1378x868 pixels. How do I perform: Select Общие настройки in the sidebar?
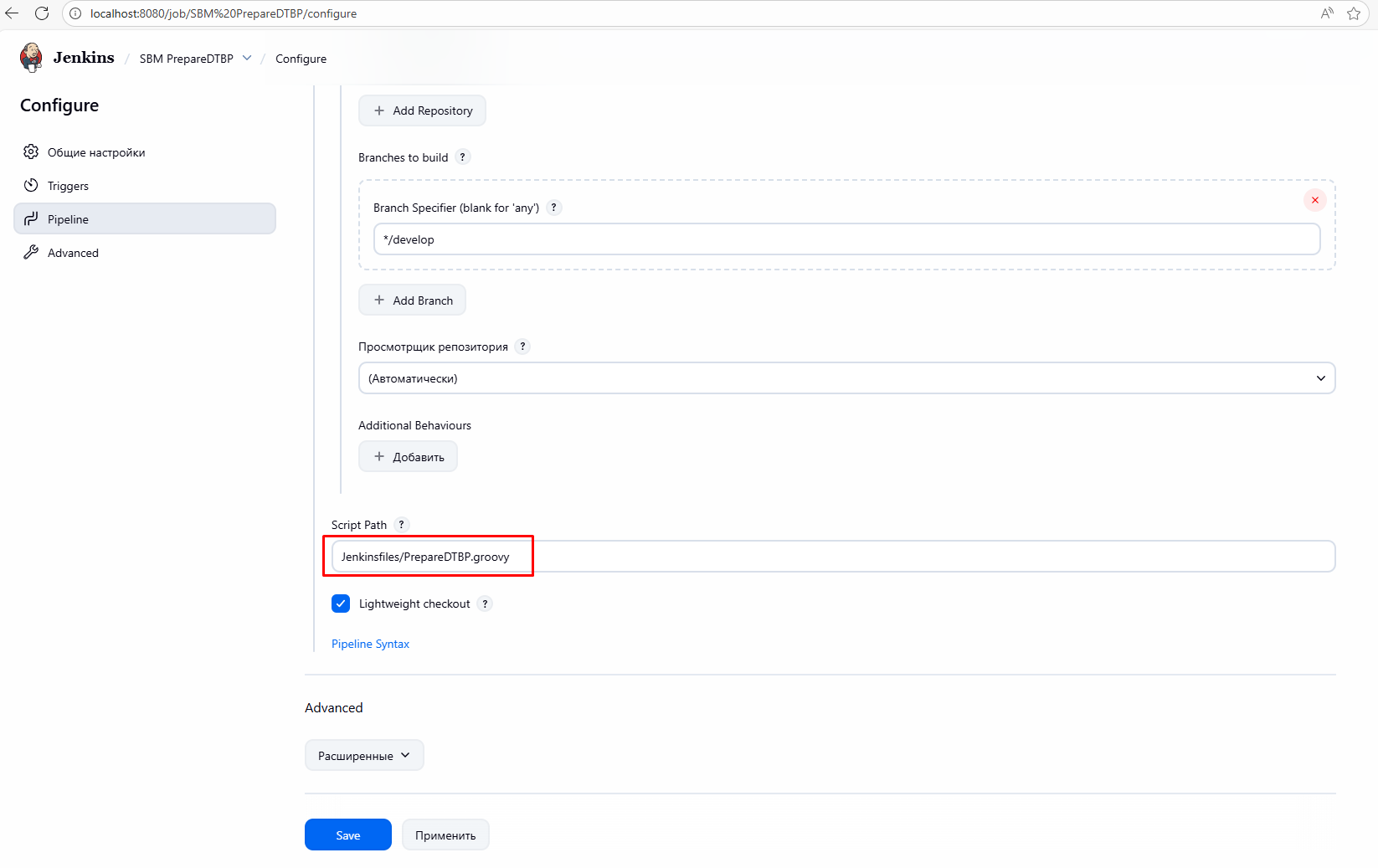pos(96,152)
